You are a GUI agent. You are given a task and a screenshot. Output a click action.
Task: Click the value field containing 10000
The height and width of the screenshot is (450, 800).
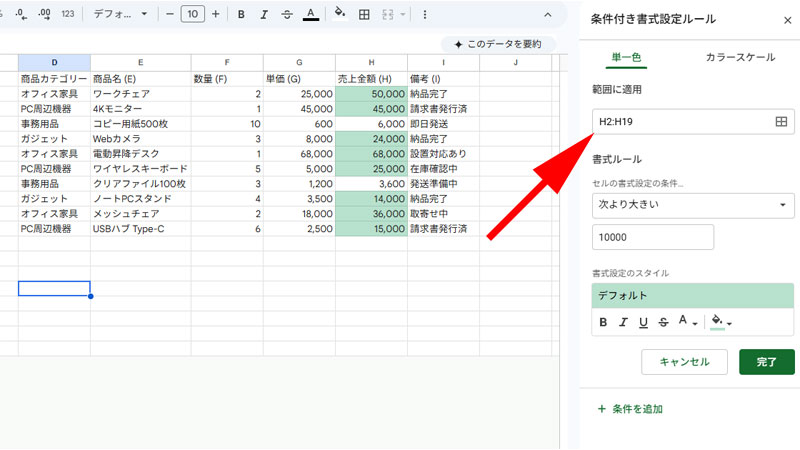click(x=653, y=237)
